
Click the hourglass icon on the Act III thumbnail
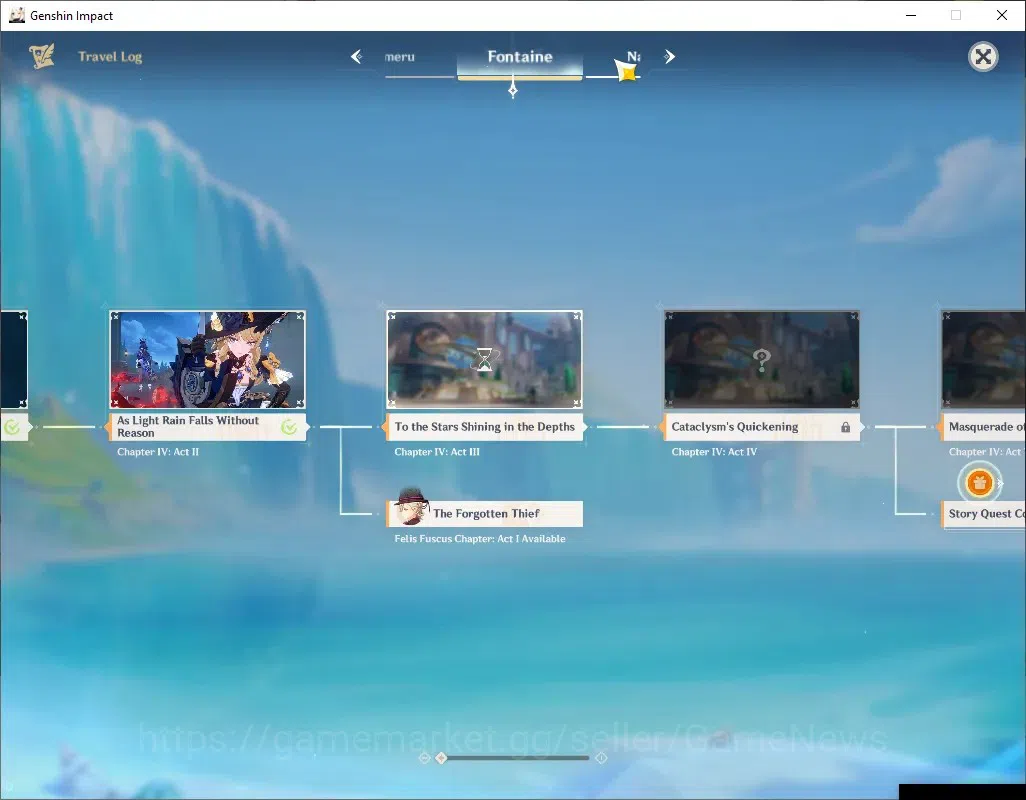[x=484, y=359]
